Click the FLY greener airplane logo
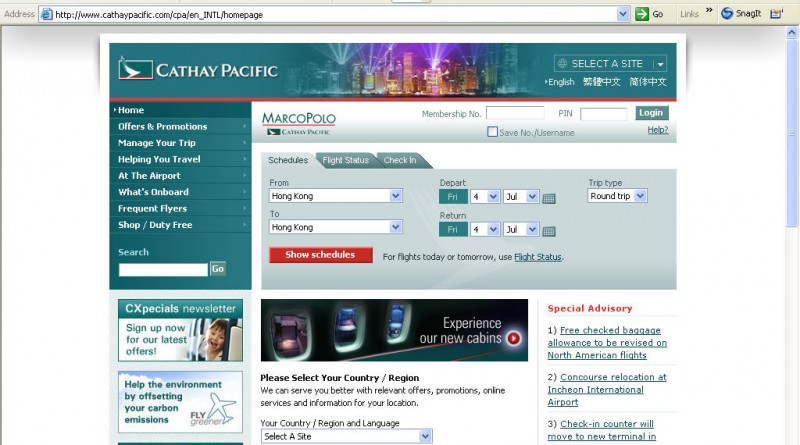 pyautogui.click(x=214, y=410)
